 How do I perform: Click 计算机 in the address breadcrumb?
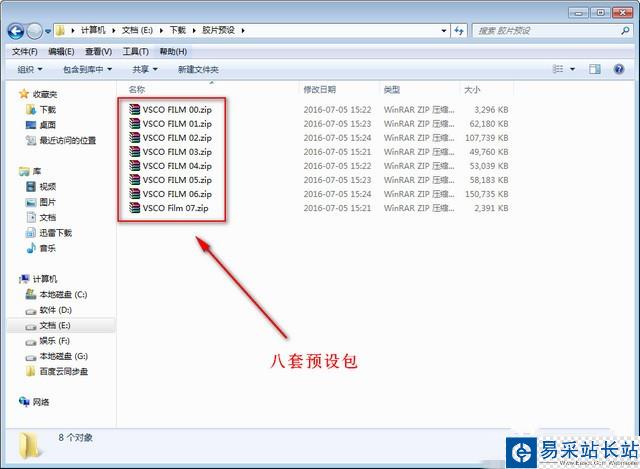click(x=93, y=30)
